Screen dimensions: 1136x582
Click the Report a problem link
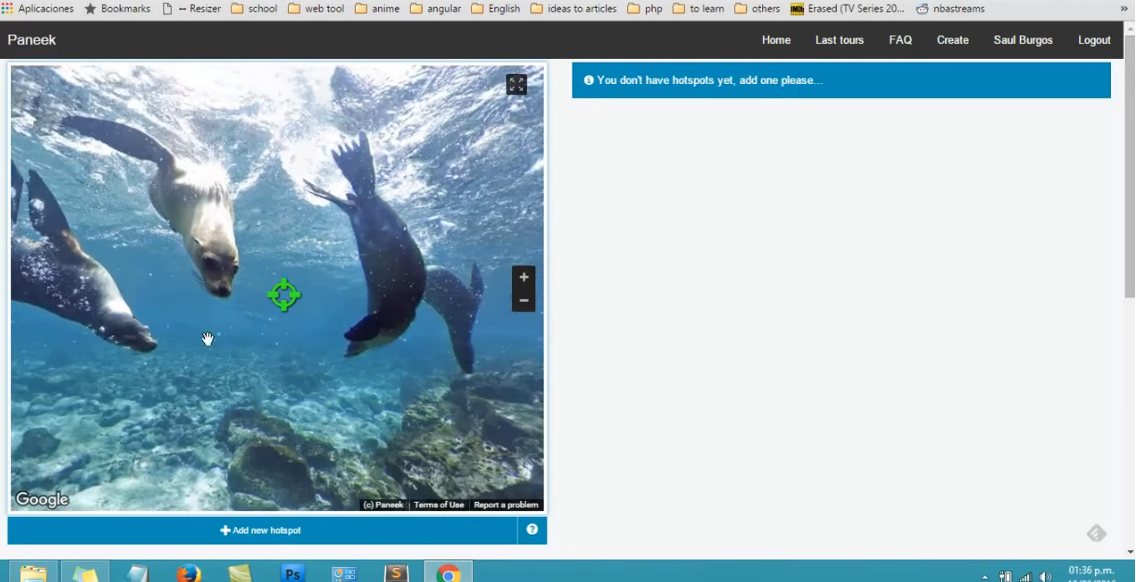(x=506, y=505)
